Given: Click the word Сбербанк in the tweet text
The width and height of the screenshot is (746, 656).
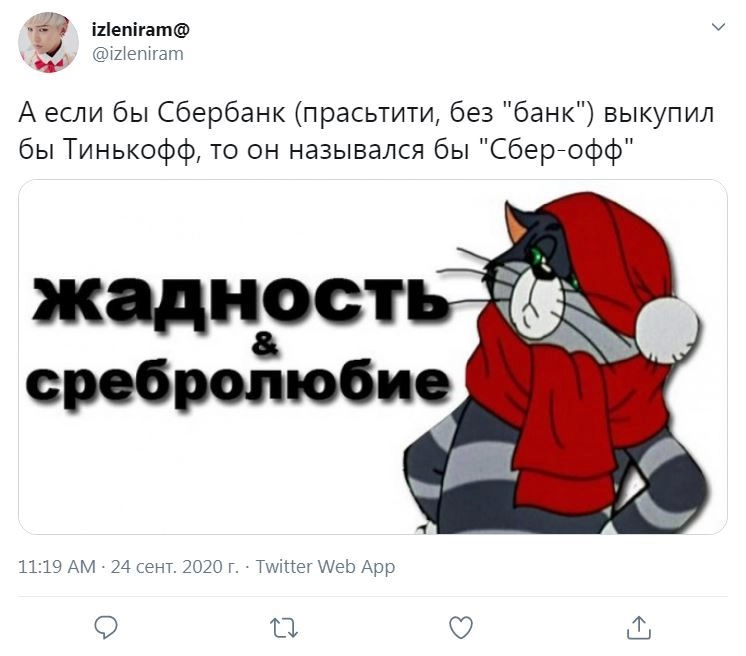Looking at the screenshot, I should pos(221,113).
